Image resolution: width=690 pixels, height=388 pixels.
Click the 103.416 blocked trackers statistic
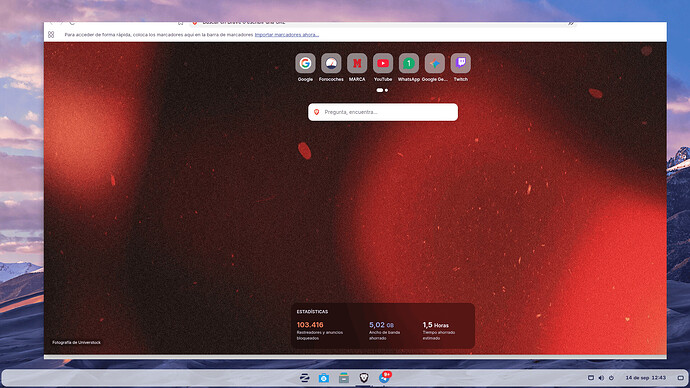(x=310, y=325)
